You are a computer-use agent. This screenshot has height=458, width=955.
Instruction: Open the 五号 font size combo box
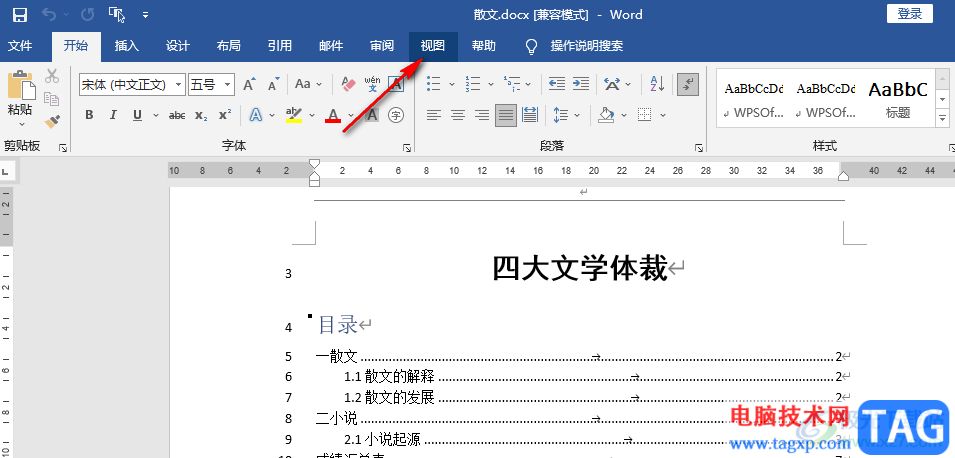pyautogui.click(x=211, y=85)
